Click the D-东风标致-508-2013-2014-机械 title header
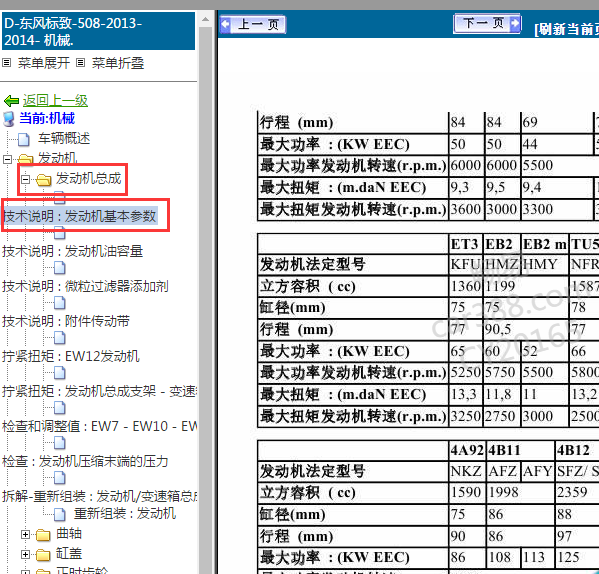 99,31
